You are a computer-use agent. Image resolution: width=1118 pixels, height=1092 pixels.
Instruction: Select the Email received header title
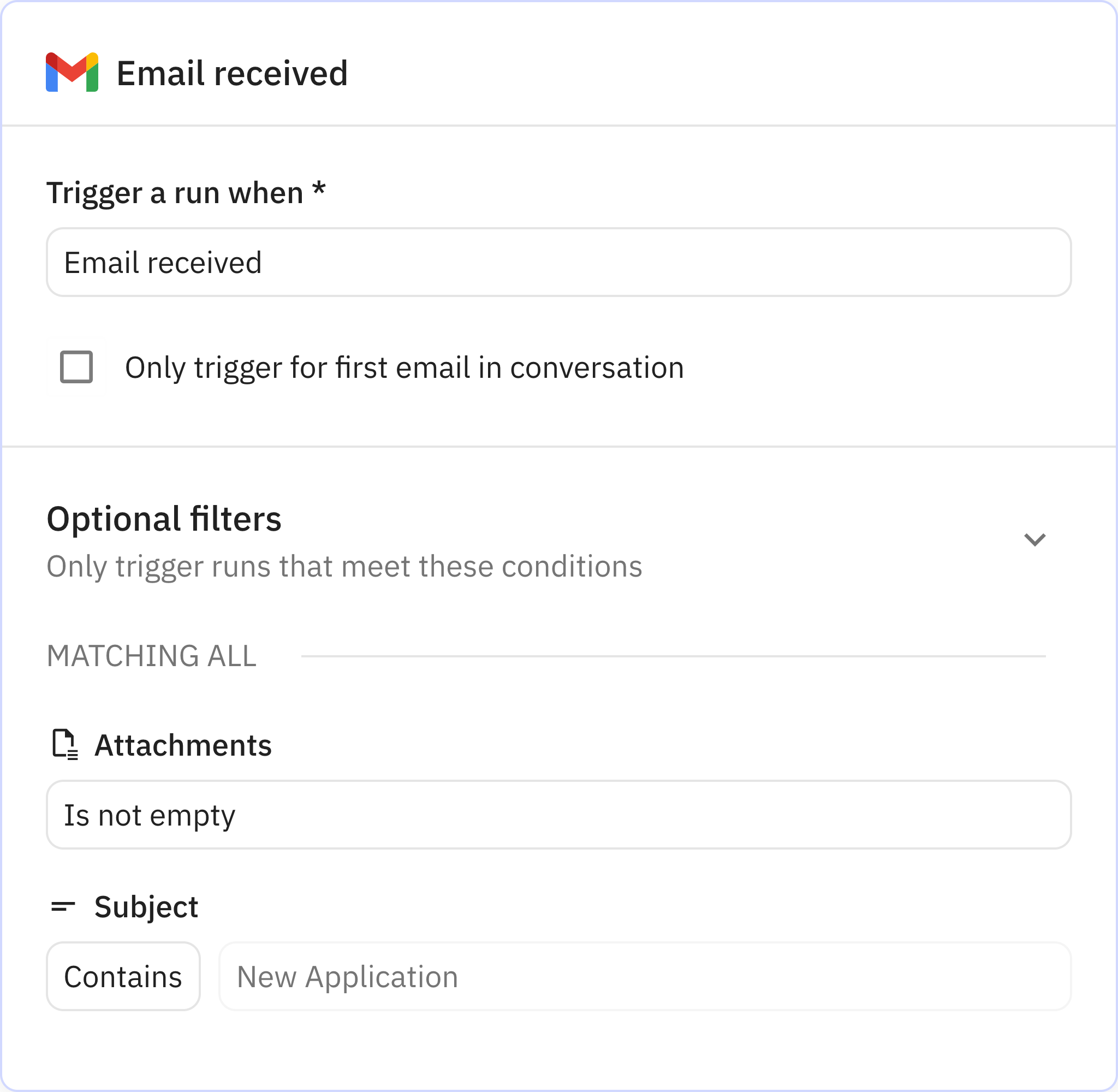click(x=232, y=72)
